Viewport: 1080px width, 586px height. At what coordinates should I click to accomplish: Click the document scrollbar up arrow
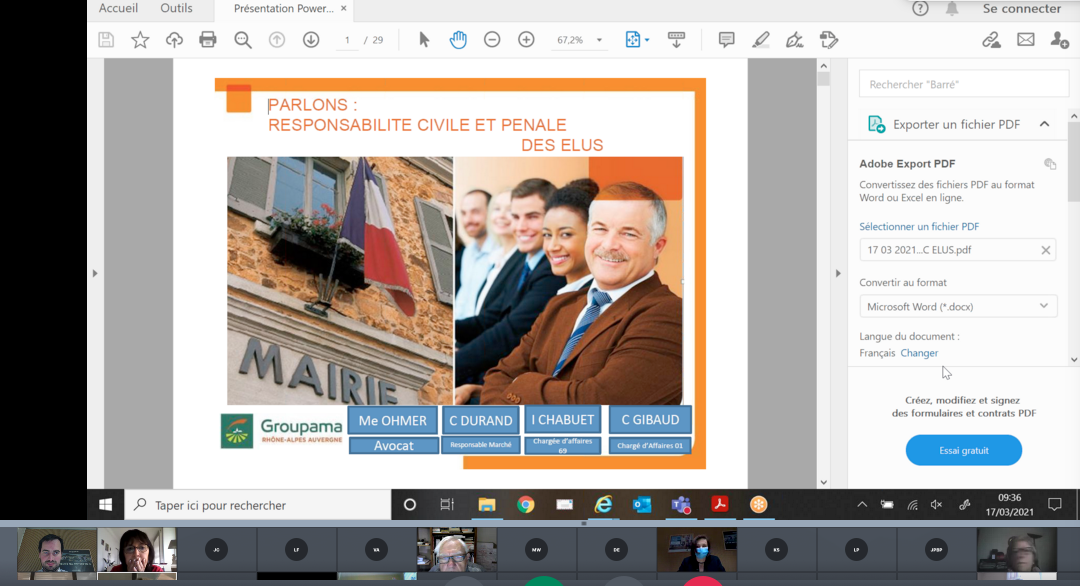point(823,66)
